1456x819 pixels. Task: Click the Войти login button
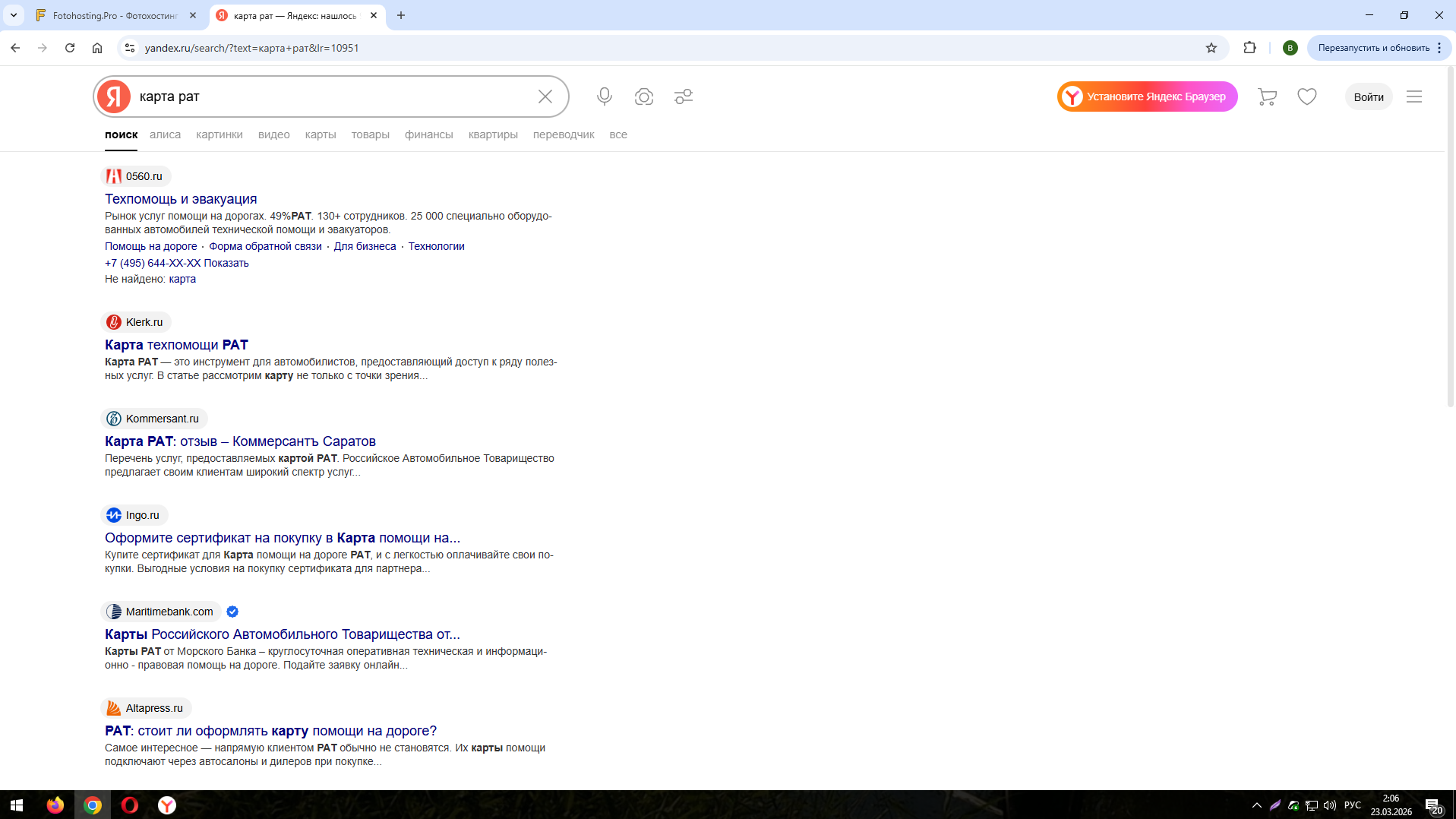1369,96
